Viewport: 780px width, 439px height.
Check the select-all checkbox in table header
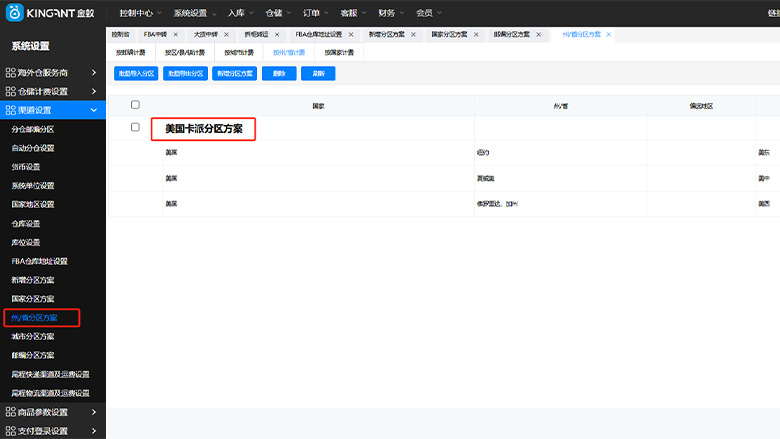135,104
